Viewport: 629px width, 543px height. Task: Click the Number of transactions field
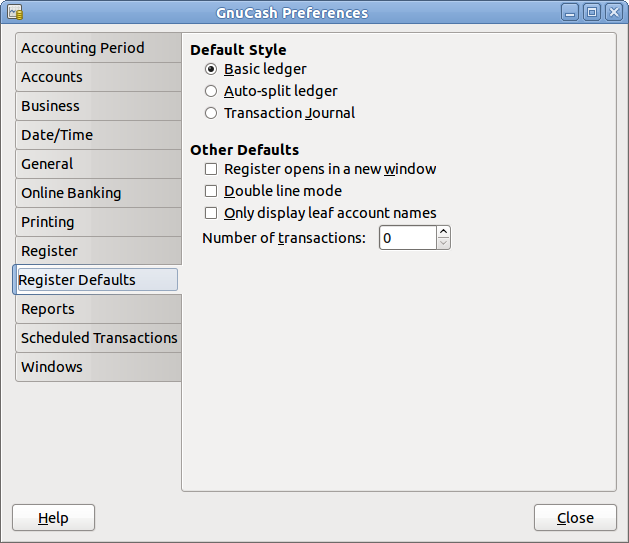pos(407,238)
